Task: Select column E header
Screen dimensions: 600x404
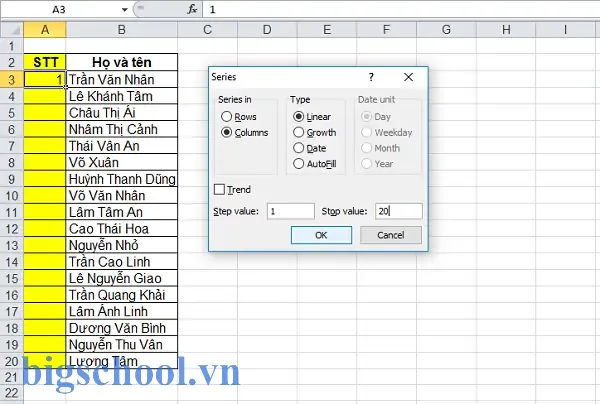Action: (327, 29)
